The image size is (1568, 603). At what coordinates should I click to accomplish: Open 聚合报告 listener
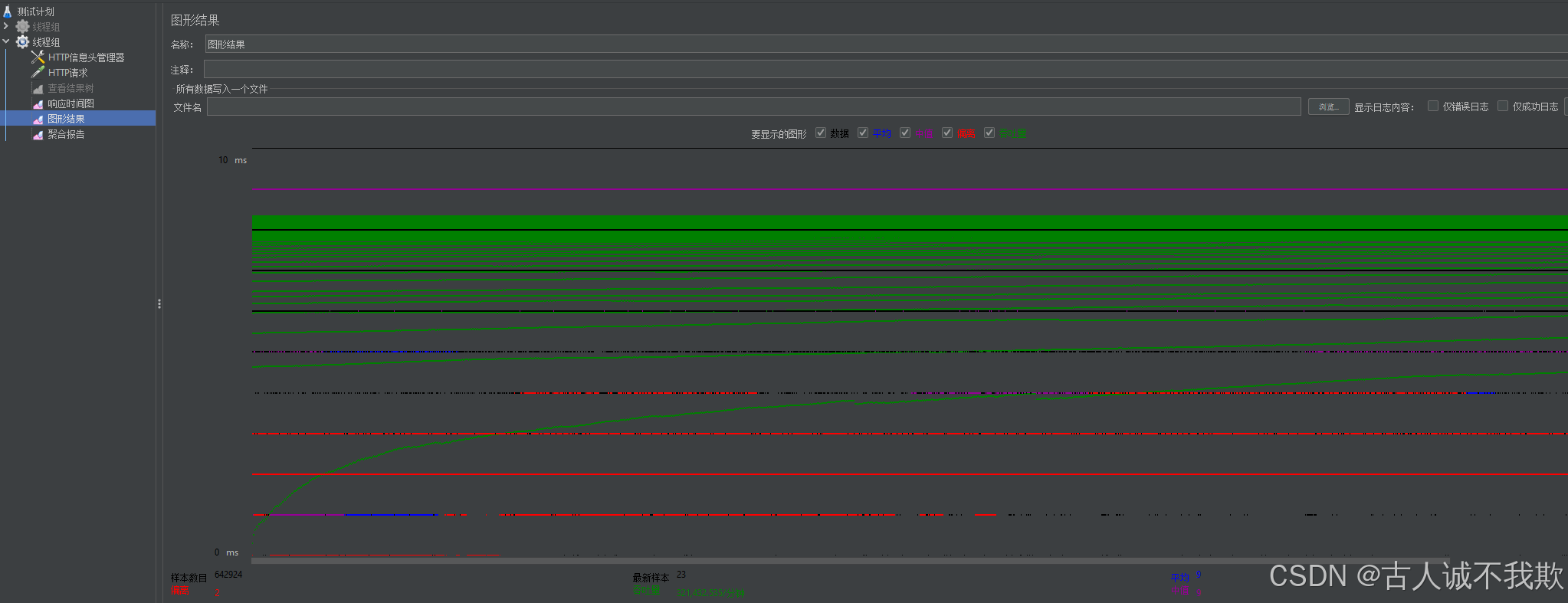point(66,134)
